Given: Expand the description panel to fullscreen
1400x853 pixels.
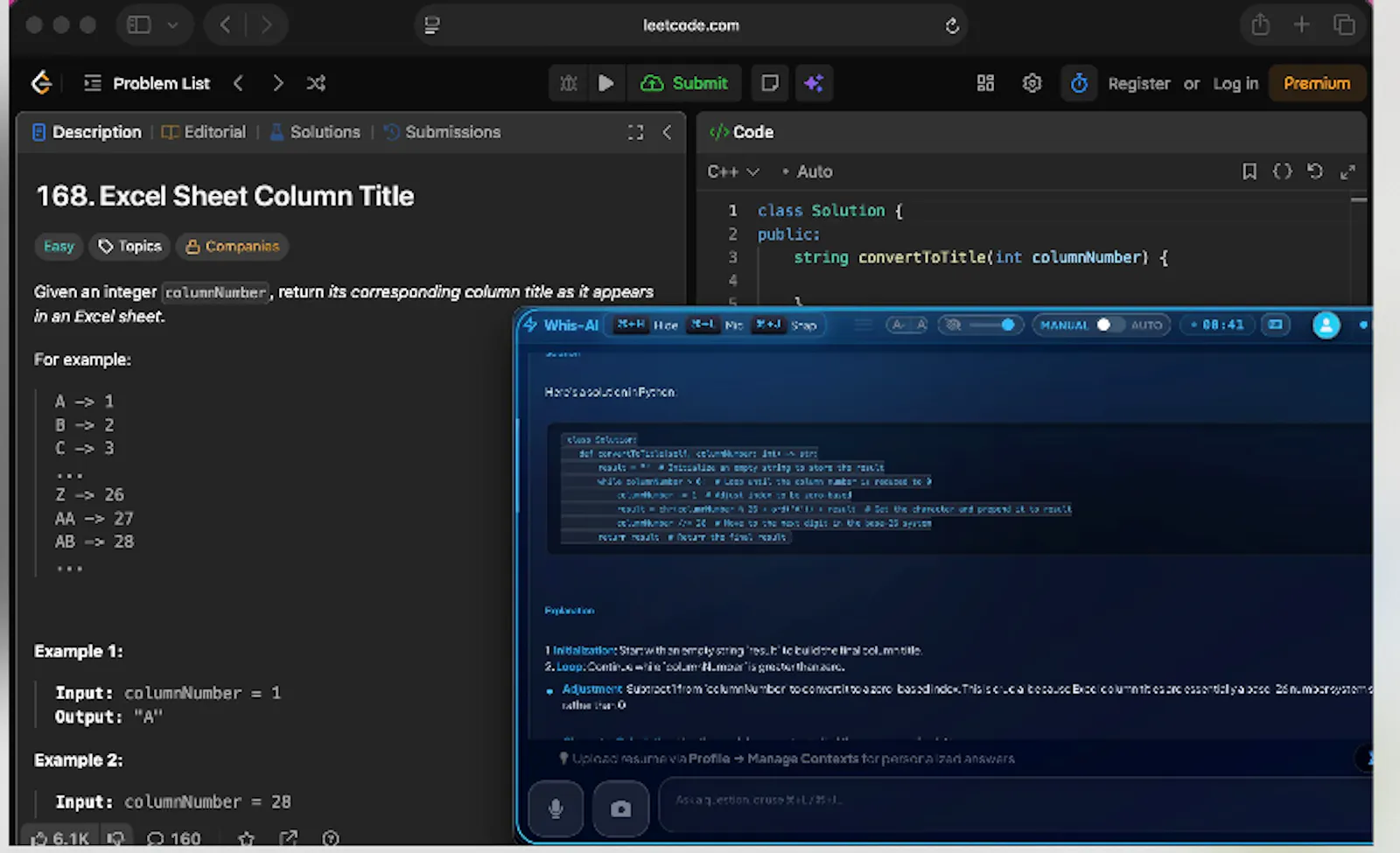Looking at the screenshot, I should tap(635, 132).
